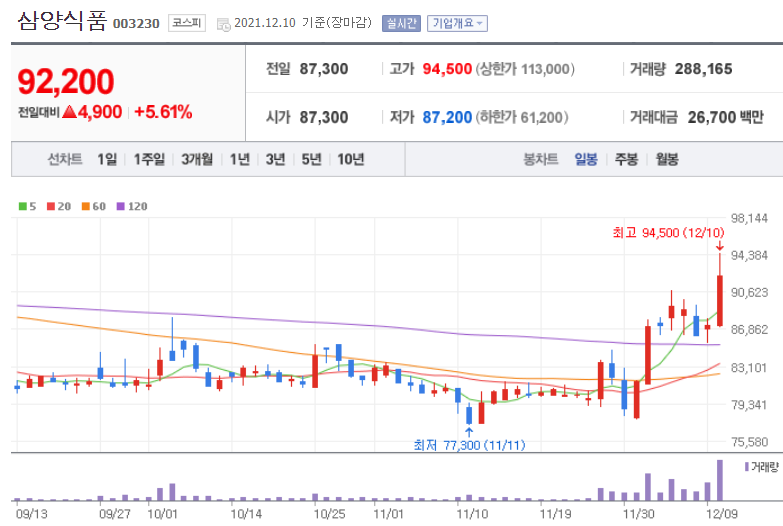Click the 11/30 date axis label

point(638,514)
